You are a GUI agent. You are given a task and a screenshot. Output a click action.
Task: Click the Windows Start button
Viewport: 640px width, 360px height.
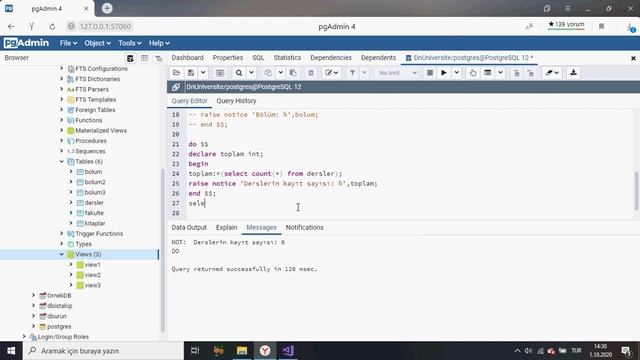point(11,351)
